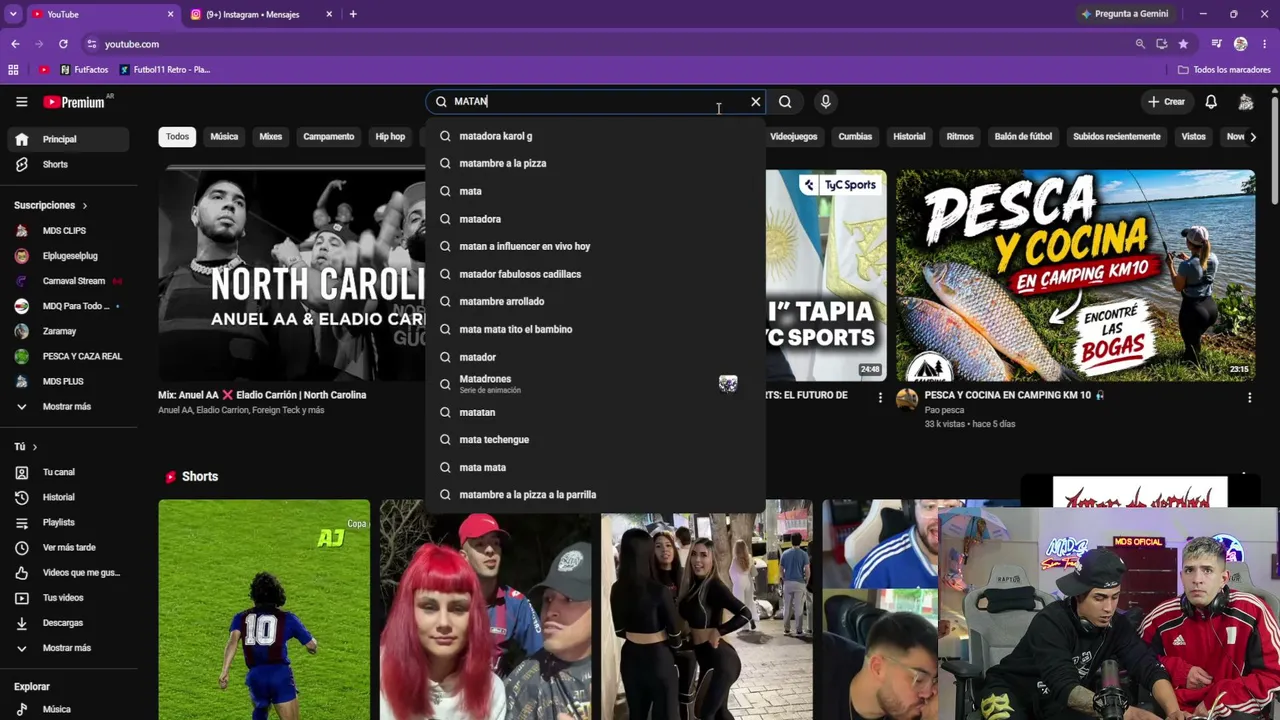Choose suggestion 'matador fabulosos cadillacs'
The width and height of the screenshot is (1280, 720).
(x=595, y=274)
